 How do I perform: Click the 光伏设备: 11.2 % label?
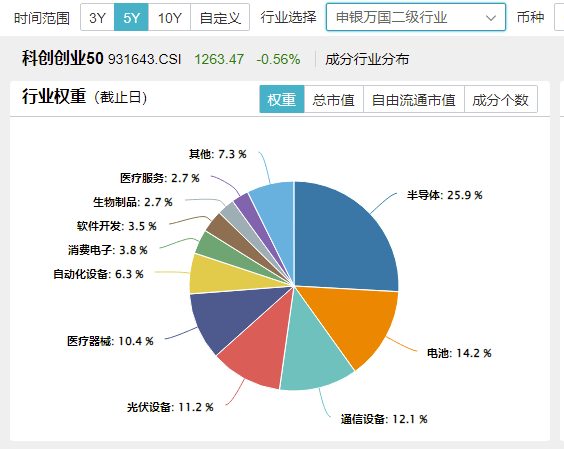(170, 407)
